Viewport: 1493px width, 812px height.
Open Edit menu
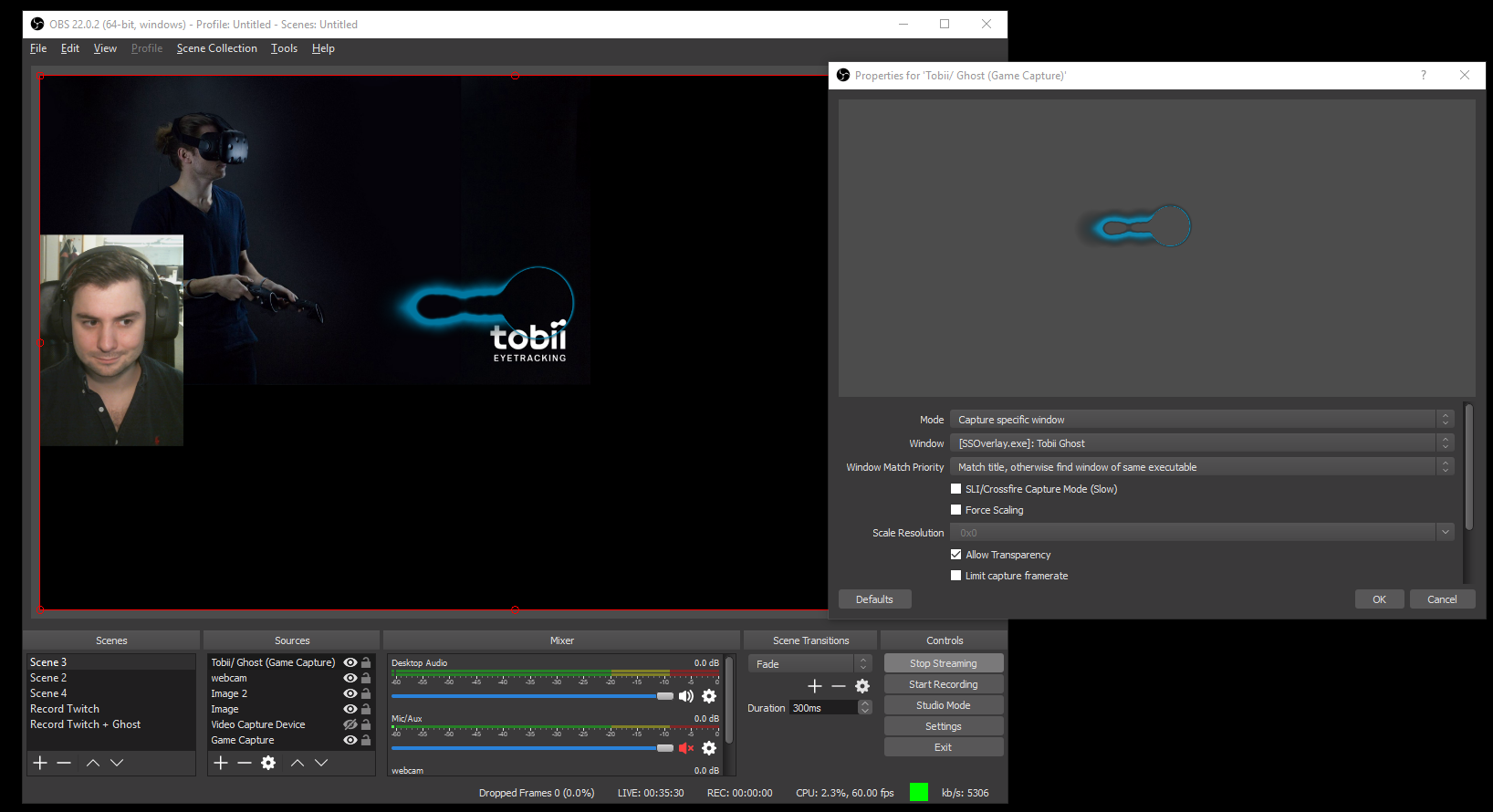(70, 48)
